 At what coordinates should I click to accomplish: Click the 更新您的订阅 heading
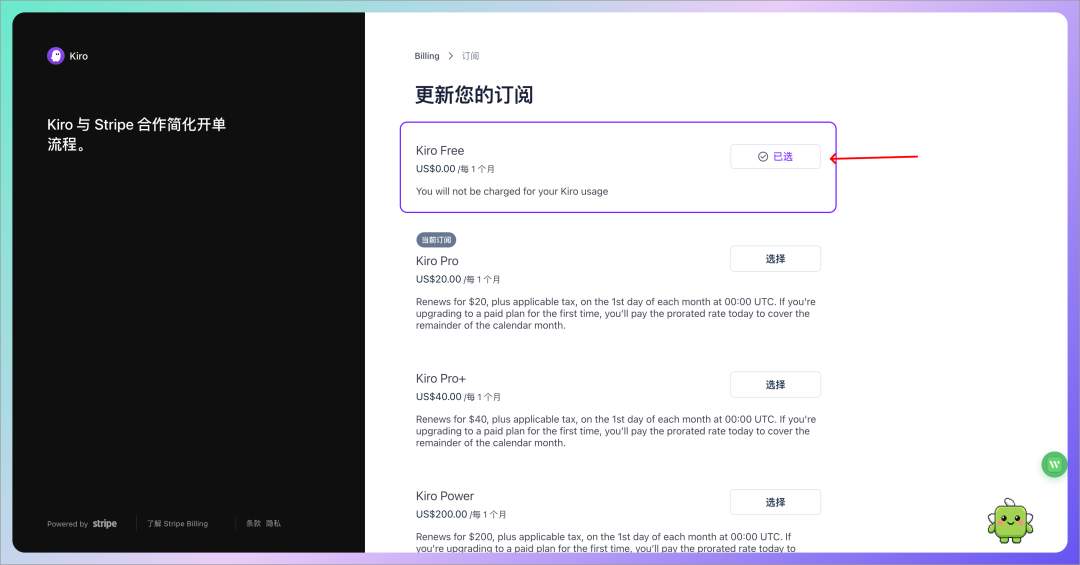(474, 94)
